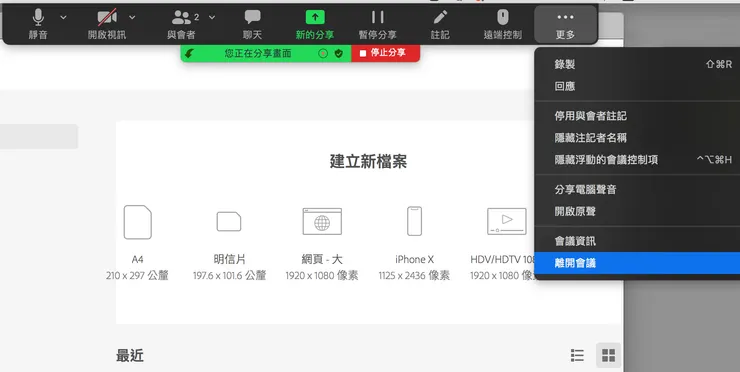Image resolution: width=740 pixels, height=372 pixels.
Task: Click the 197.6 x 101.6 公釐 size text
Action: [229, 276]
